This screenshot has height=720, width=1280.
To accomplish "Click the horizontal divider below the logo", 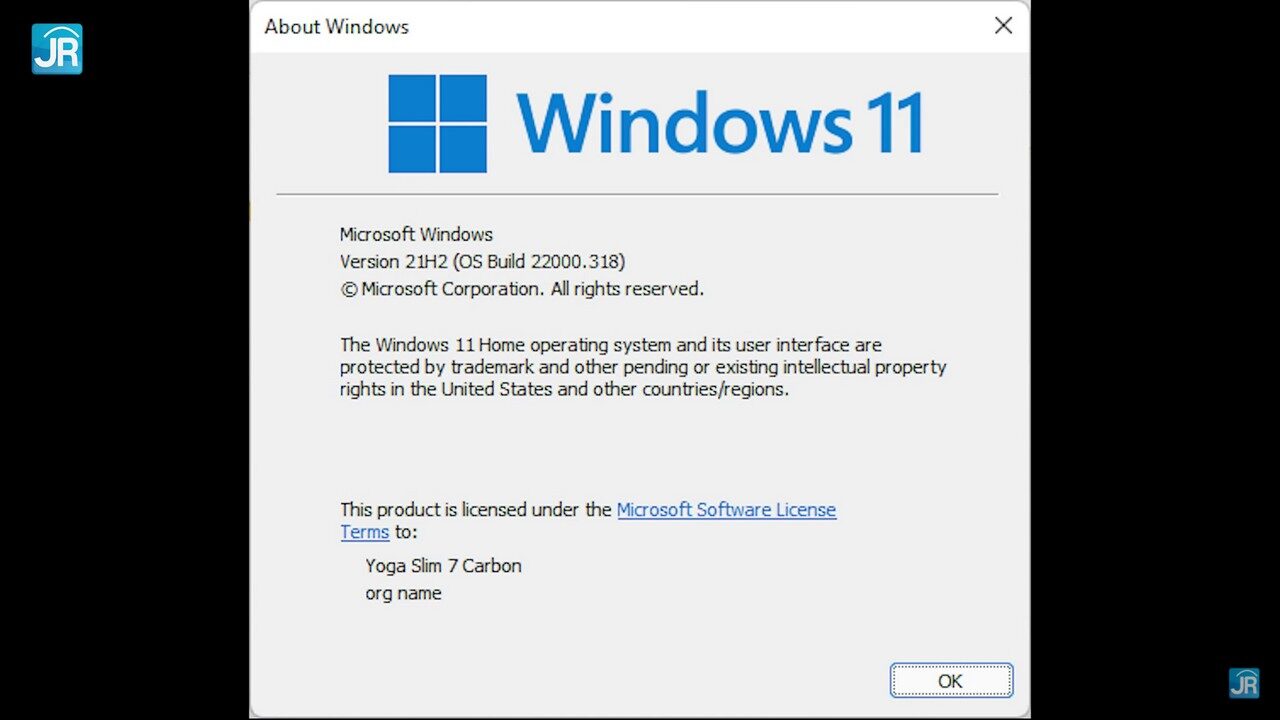I will click(637, 194).
